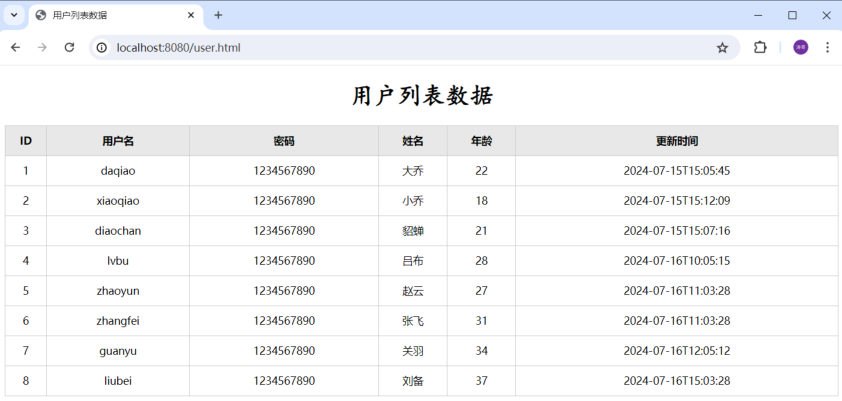The height and width of the screenshot is (401, 842).
Task: Click name cell 张飞
Action: coord(413,321)
